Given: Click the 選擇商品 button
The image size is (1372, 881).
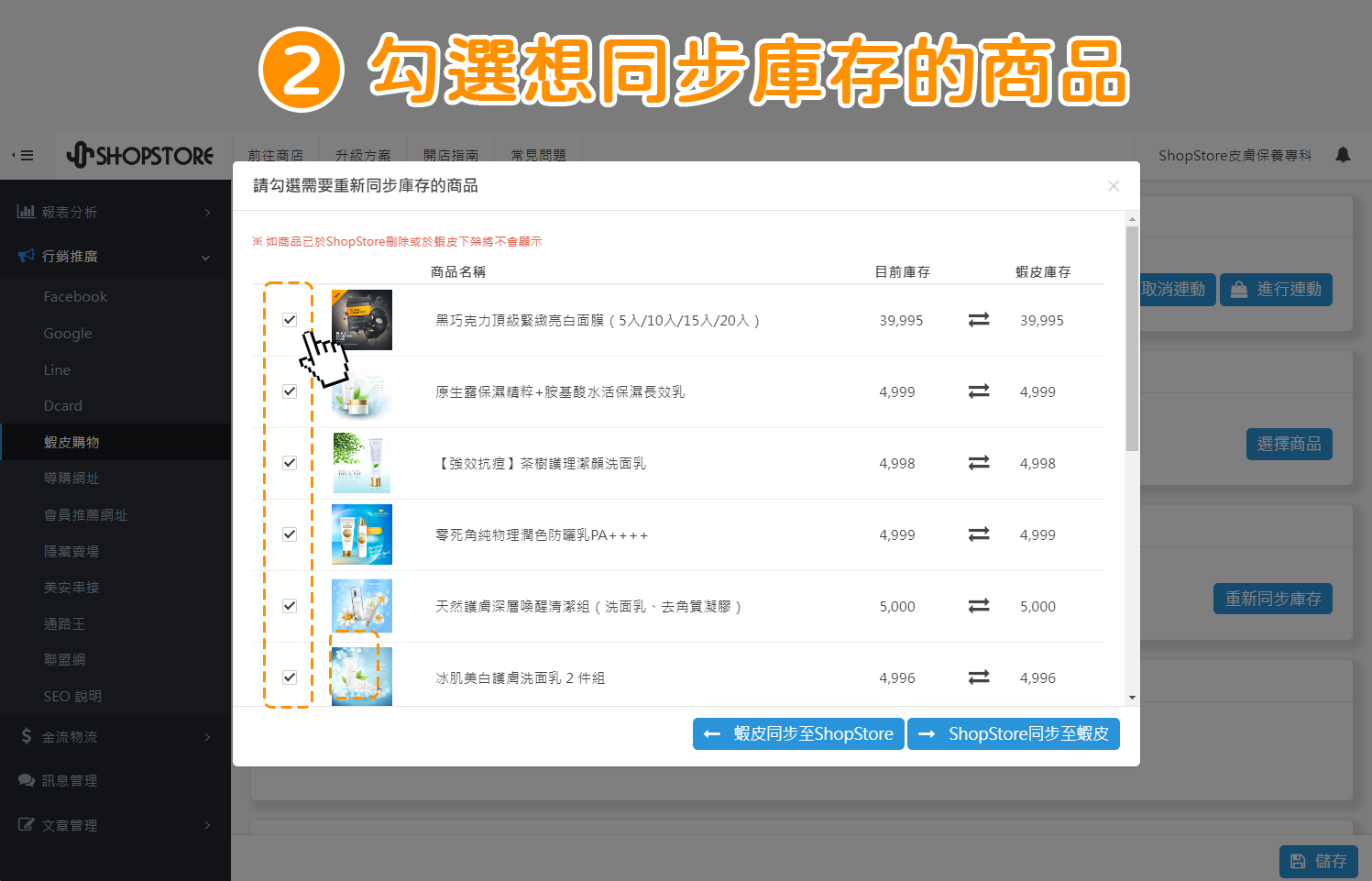Looking at the screenshot, I should [1290, 445].
